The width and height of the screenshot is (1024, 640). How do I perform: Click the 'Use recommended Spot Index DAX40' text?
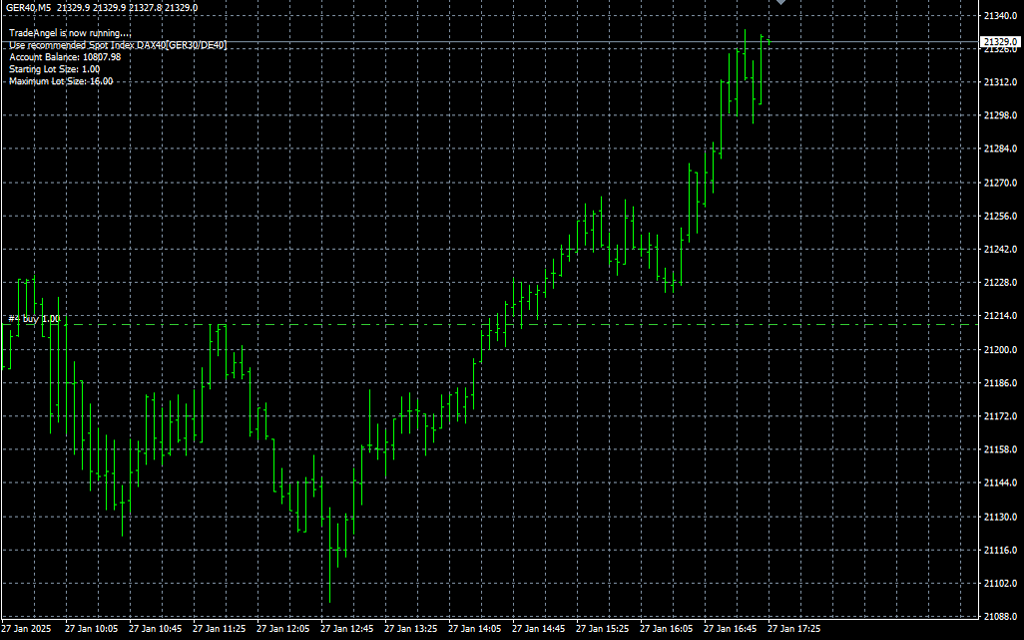(118, 45)
